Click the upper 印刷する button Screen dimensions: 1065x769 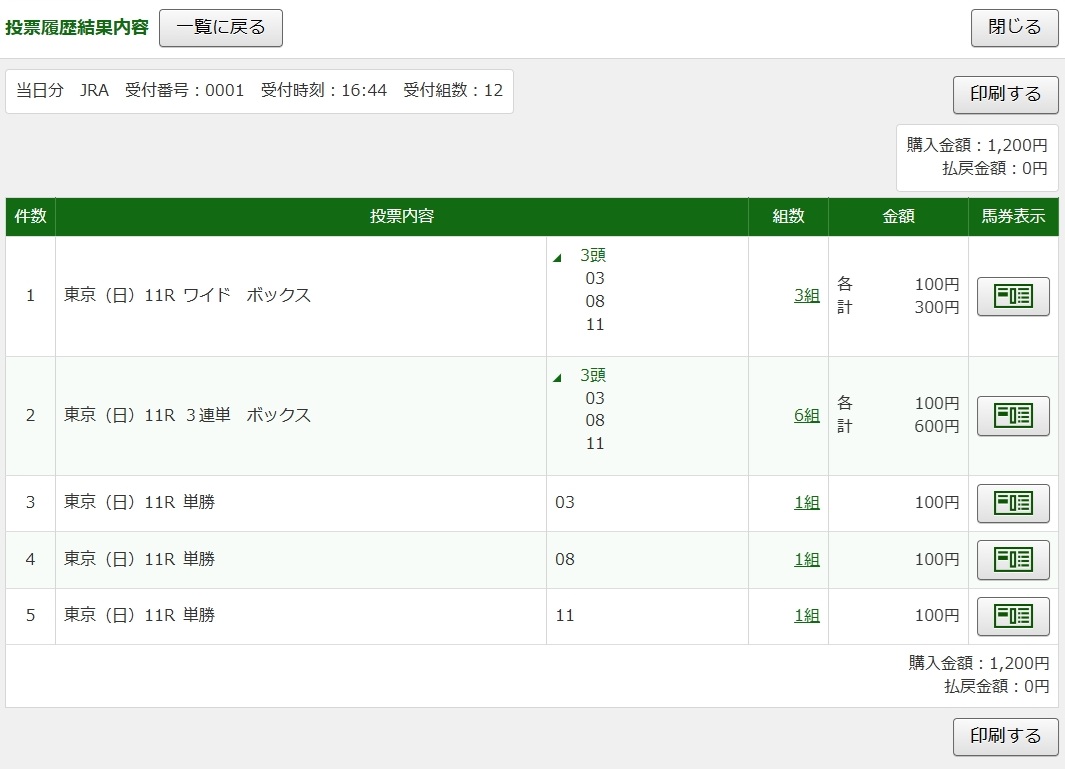pos(1005,94)
